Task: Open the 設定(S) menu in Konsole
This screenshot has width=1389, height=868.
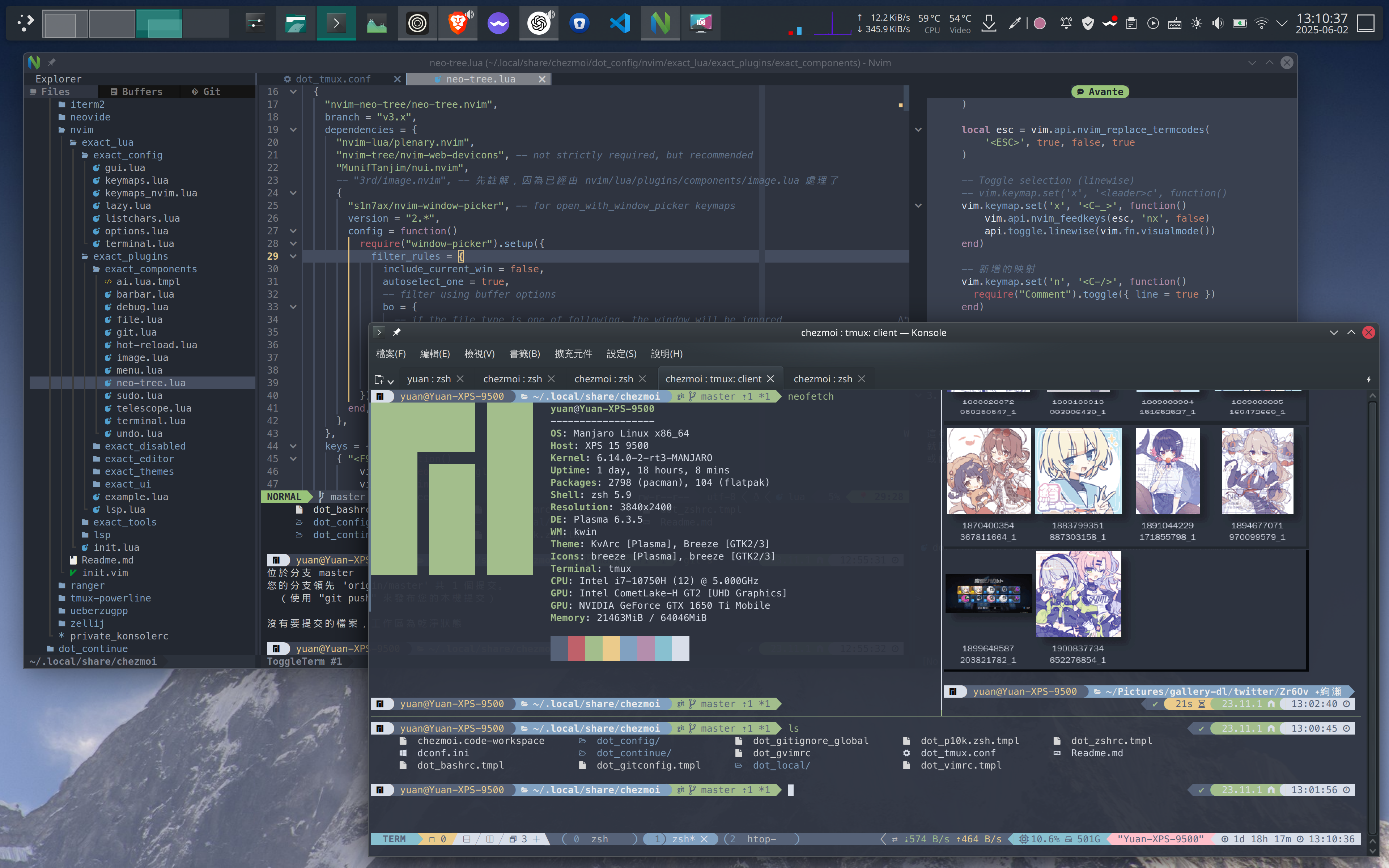Action: (x=621, y=354)
